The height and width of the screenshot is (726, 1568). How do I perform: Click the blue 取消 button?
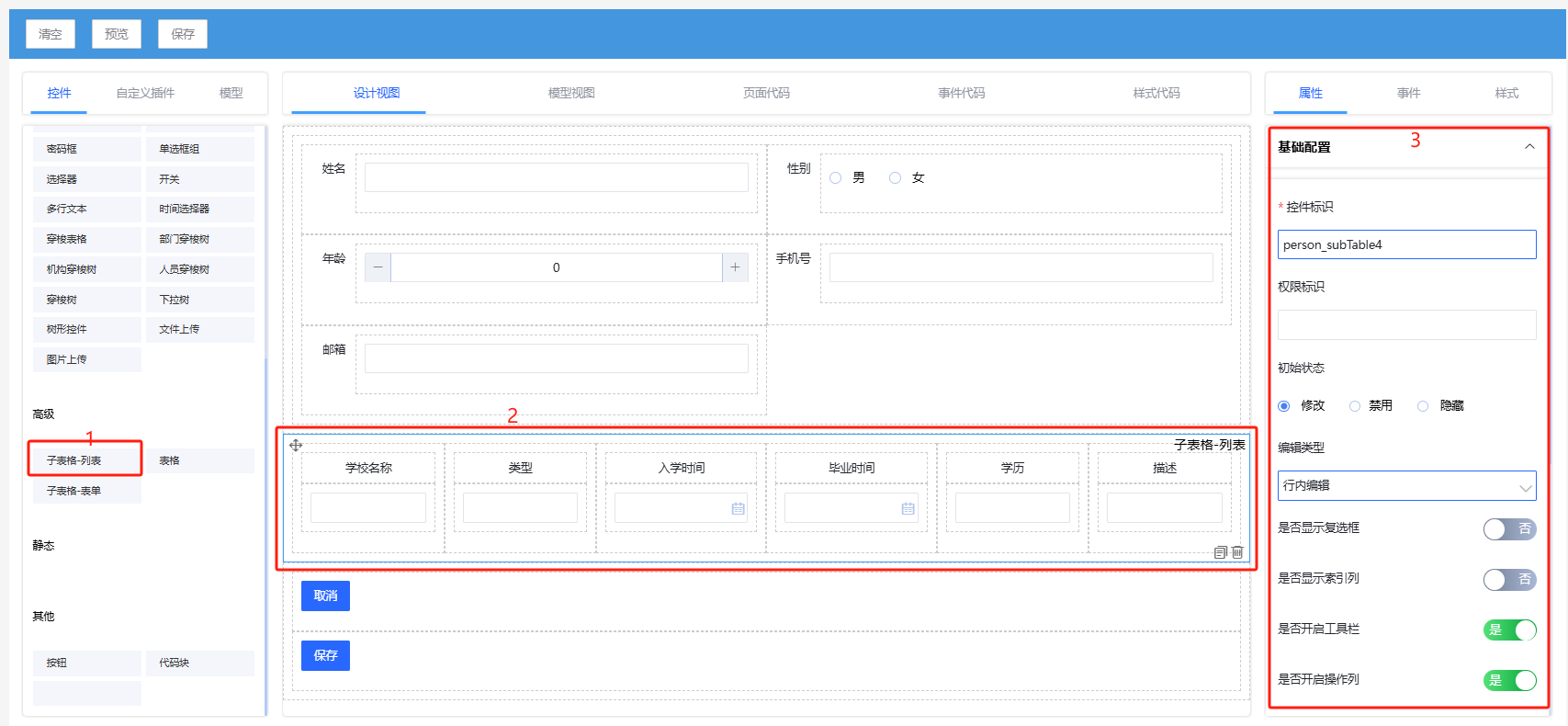pos(325,596)
